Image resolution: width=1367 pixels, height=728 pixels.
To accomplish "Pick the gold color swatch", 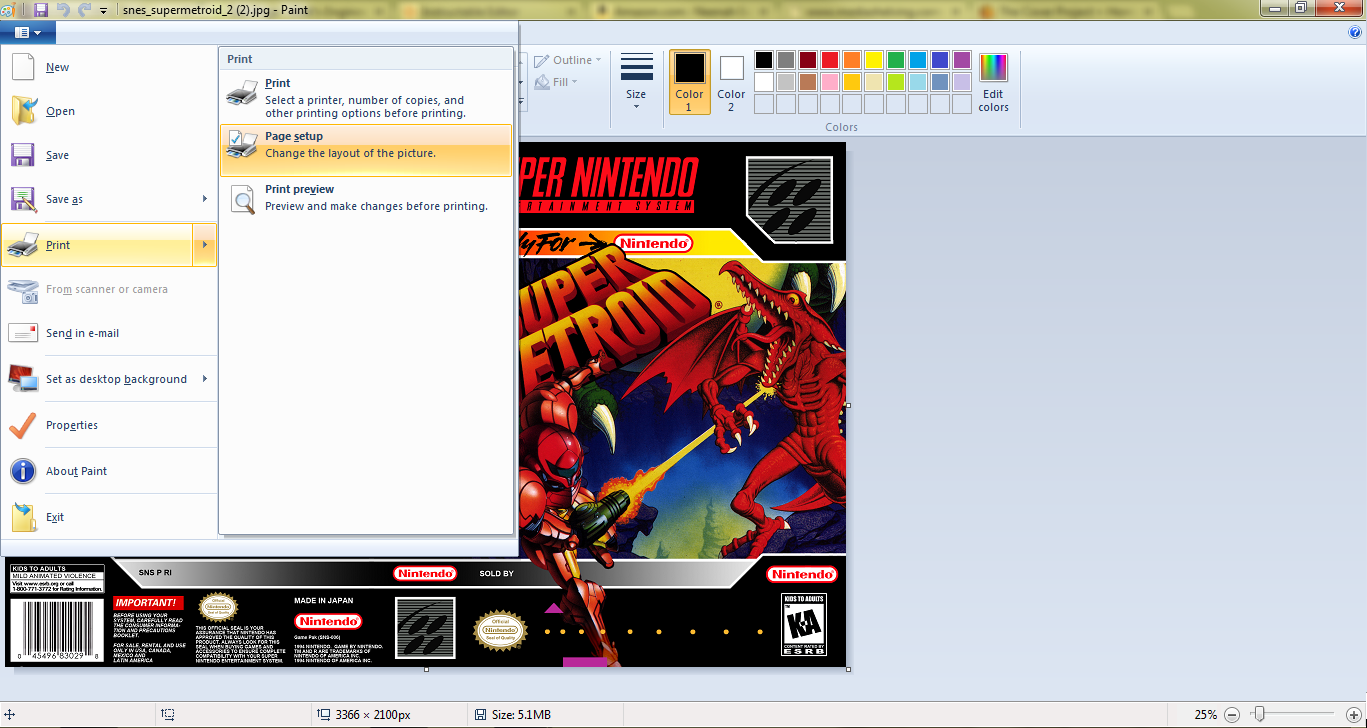I will click(x=852, y=82).
